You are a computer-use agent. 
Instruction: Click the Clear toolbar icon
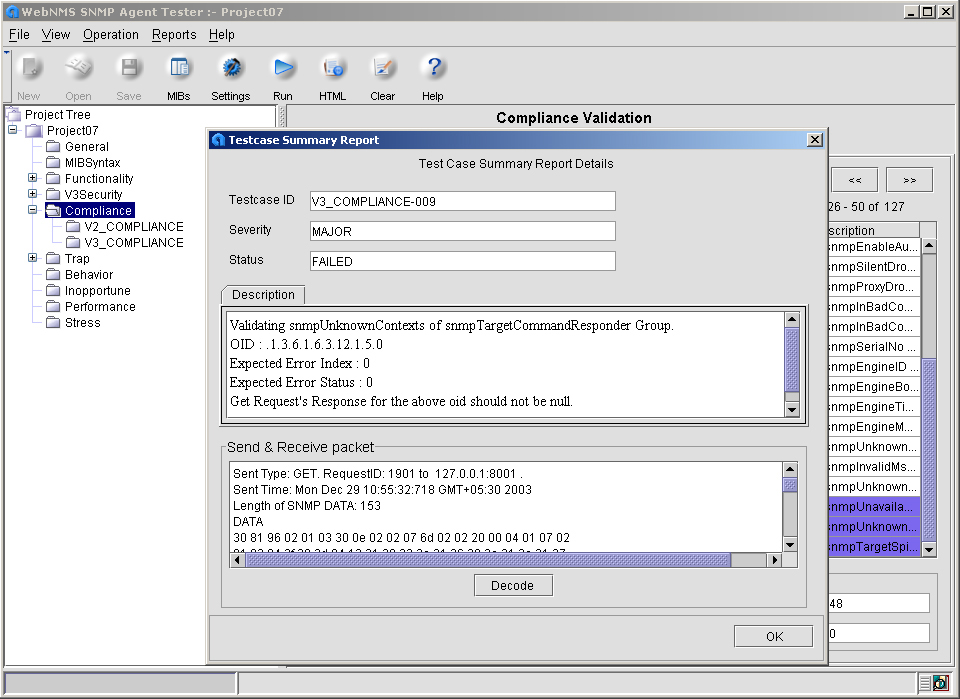[x=383, y=67]
